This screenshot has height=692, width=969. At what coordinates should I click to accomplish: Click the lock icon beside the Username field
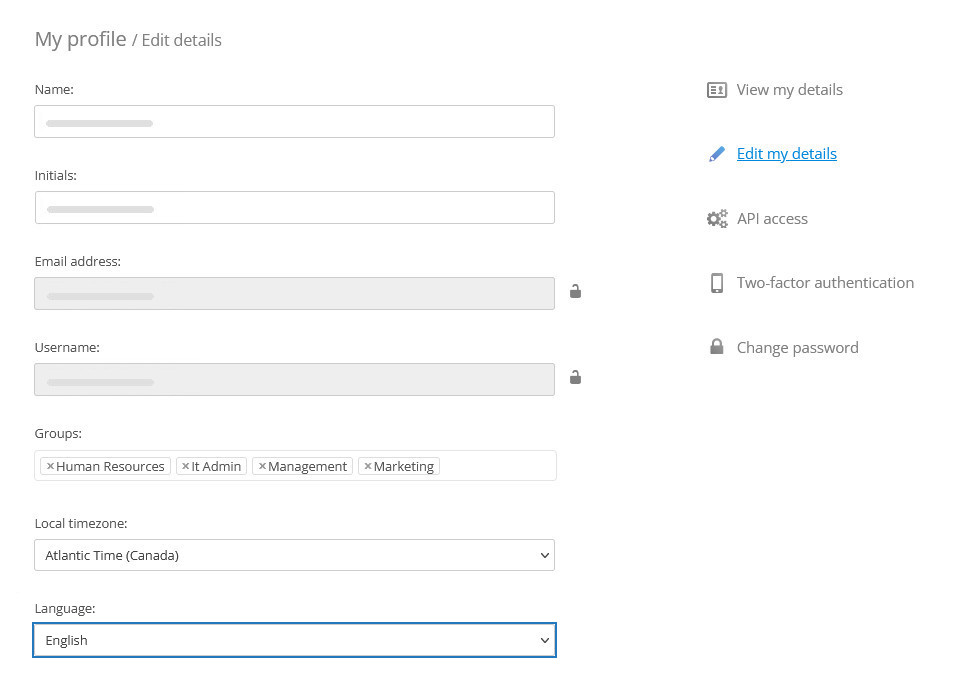(x=575, y=377)
